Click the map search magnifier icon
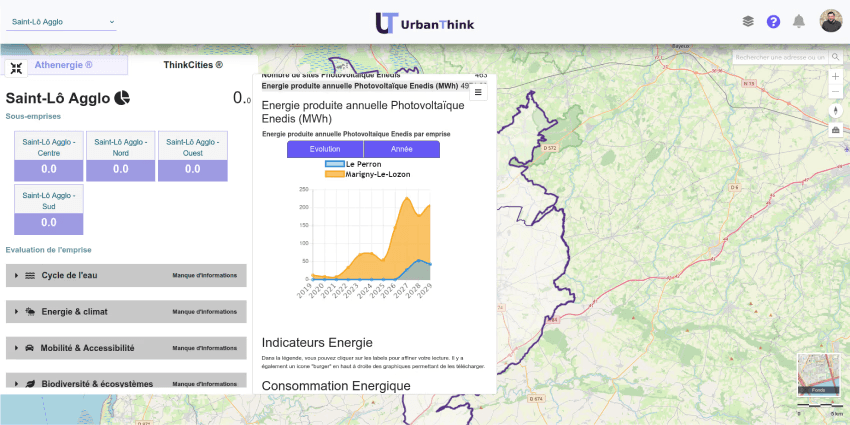The height and width of the screenshot is (425, 850). (x=835, y=57)
